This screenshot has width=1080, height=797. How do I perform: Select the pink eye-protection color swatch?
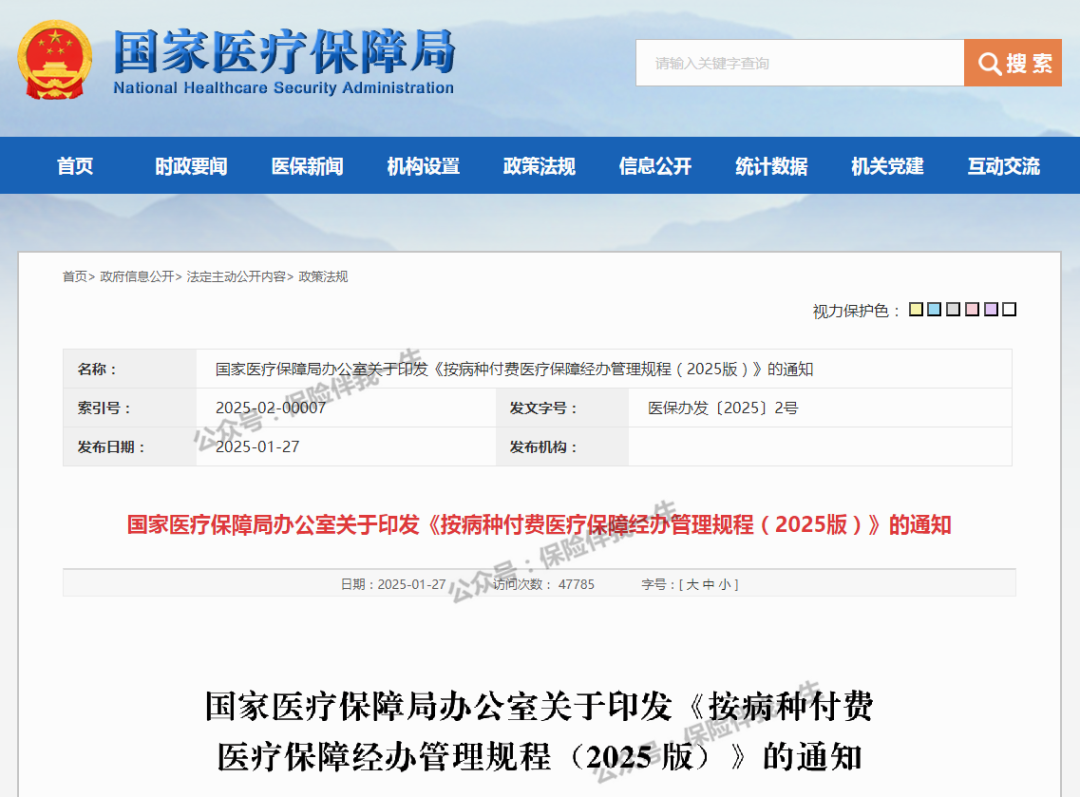[x=970, y=310]
